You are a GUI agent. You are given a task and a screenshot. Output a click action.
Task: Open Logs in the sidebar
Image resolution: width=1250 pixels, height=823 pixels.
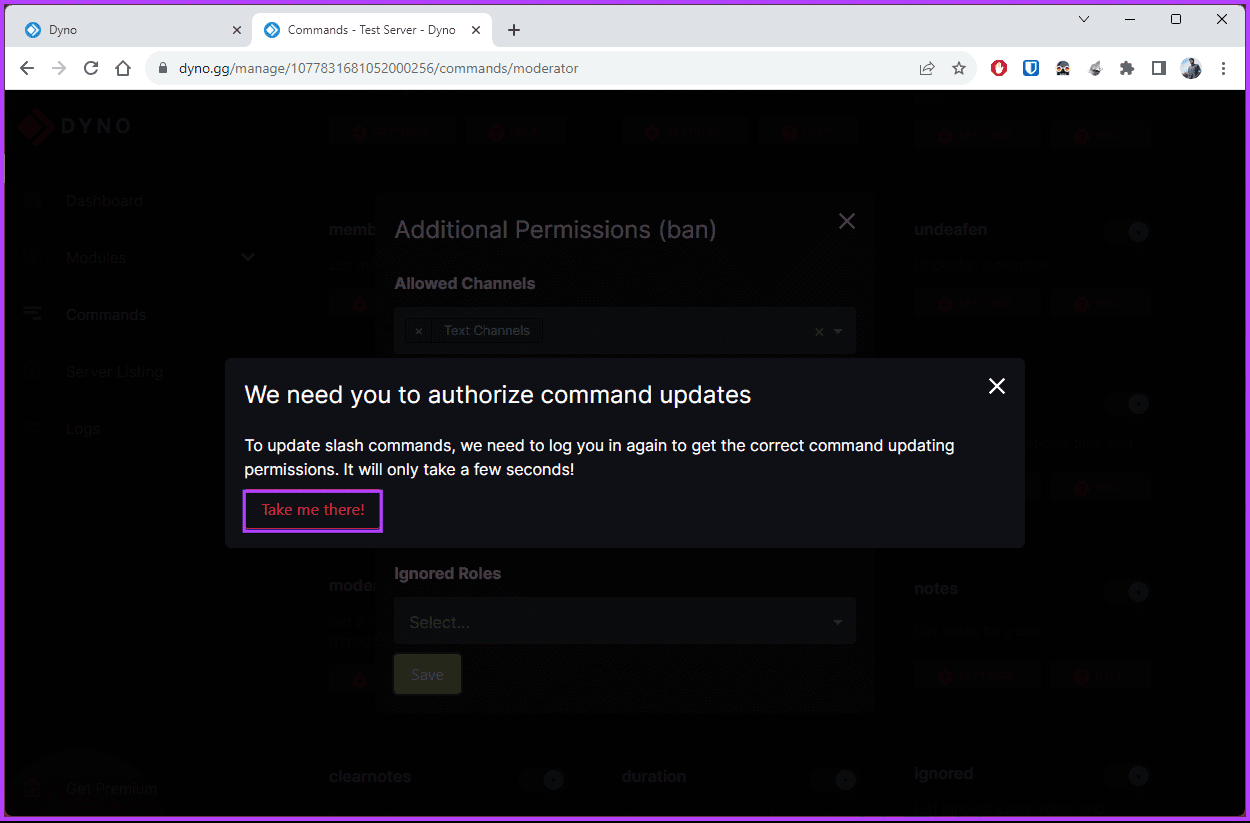pos(83,429)
